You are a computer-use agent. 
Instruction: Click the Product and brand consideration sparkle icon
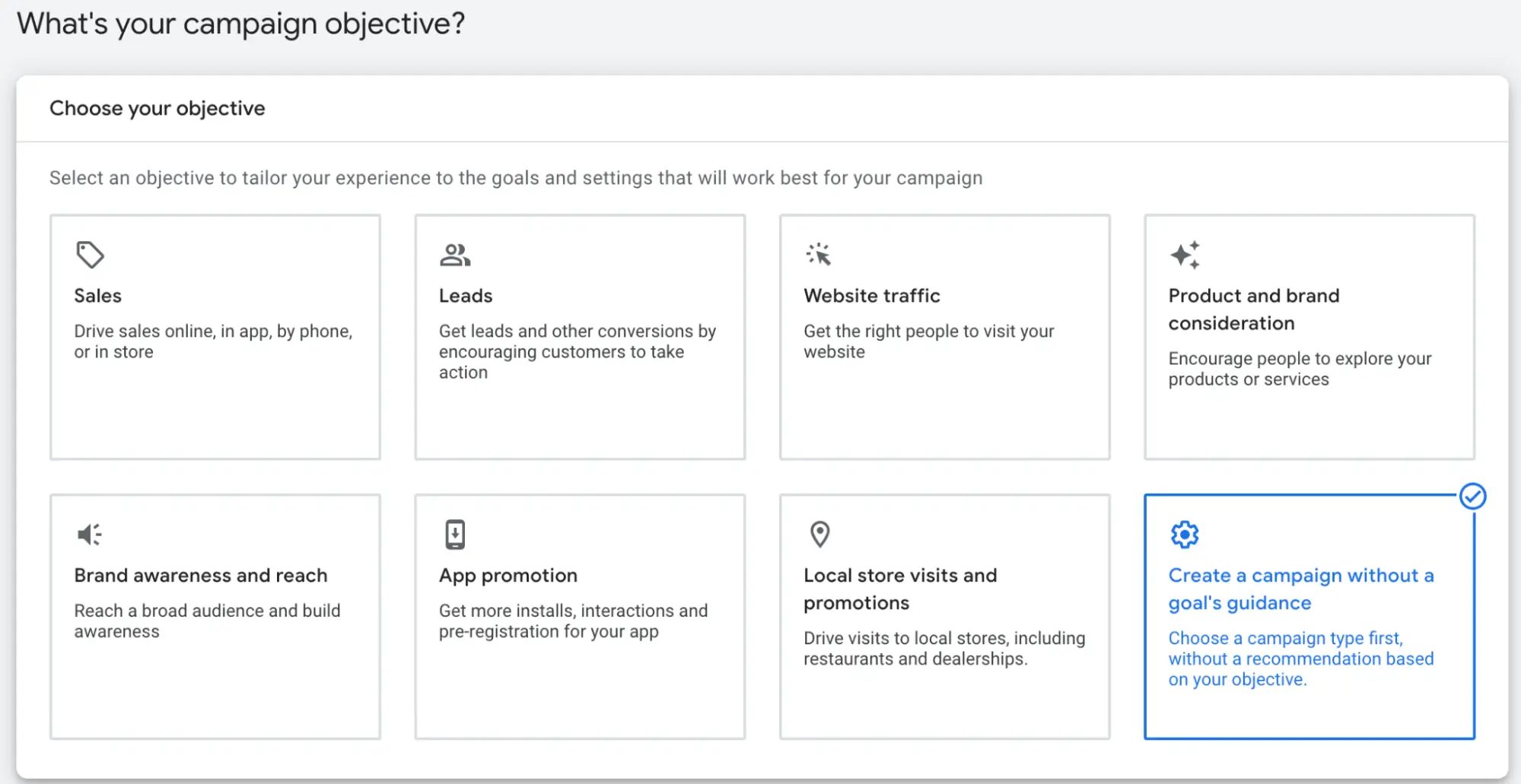coord(1185,255)
